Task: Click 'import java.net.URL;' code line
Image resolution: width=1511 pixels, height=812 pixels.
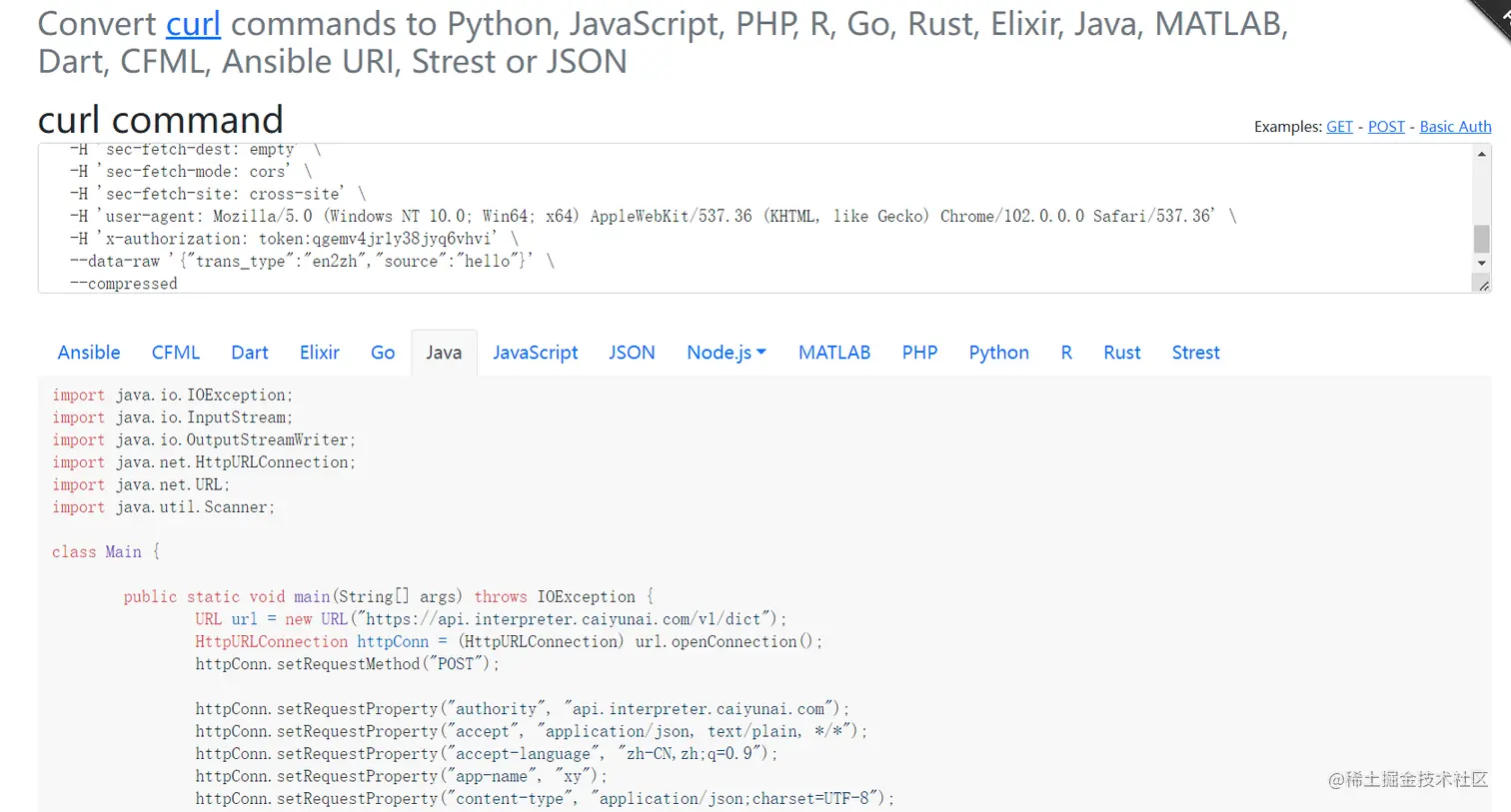Action: tap(141, 484)
